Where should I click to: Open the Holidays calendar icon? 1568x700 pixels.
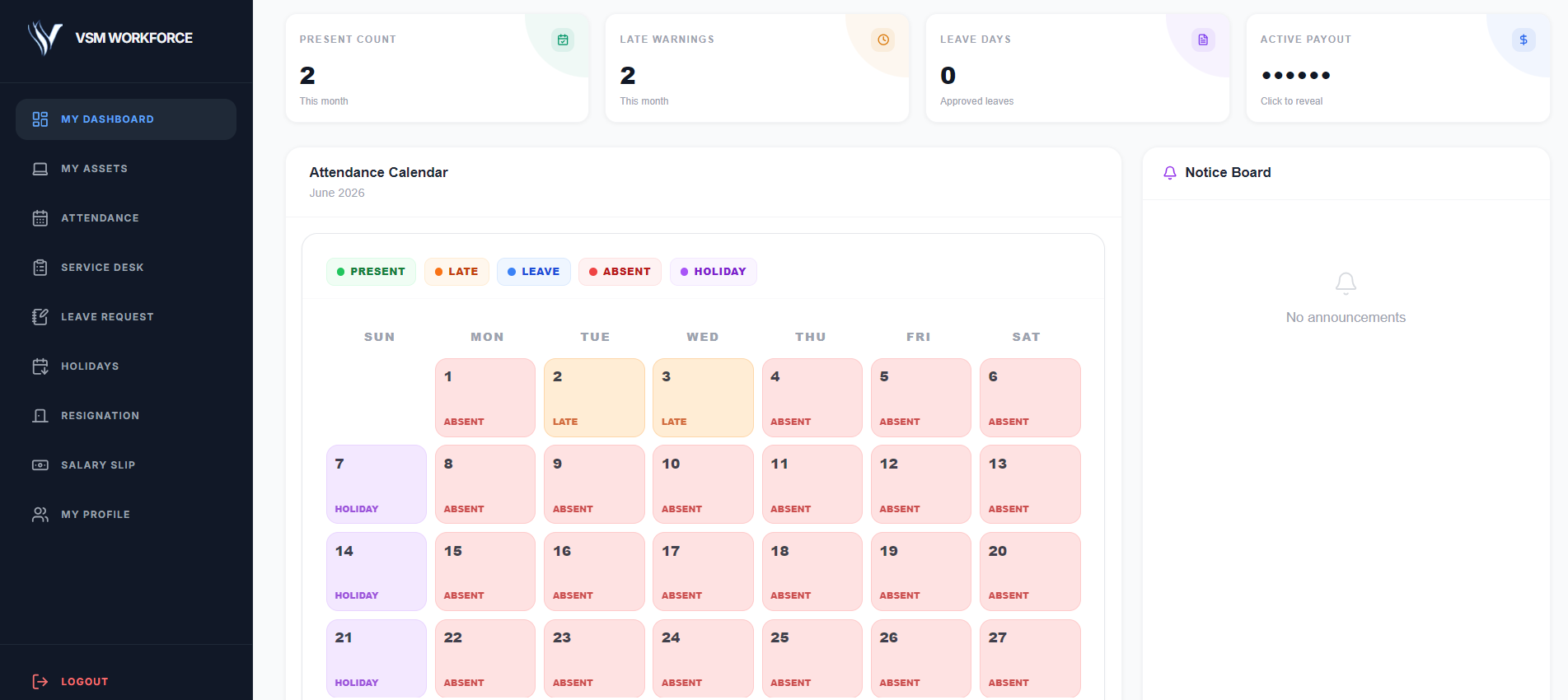point(40,366)
